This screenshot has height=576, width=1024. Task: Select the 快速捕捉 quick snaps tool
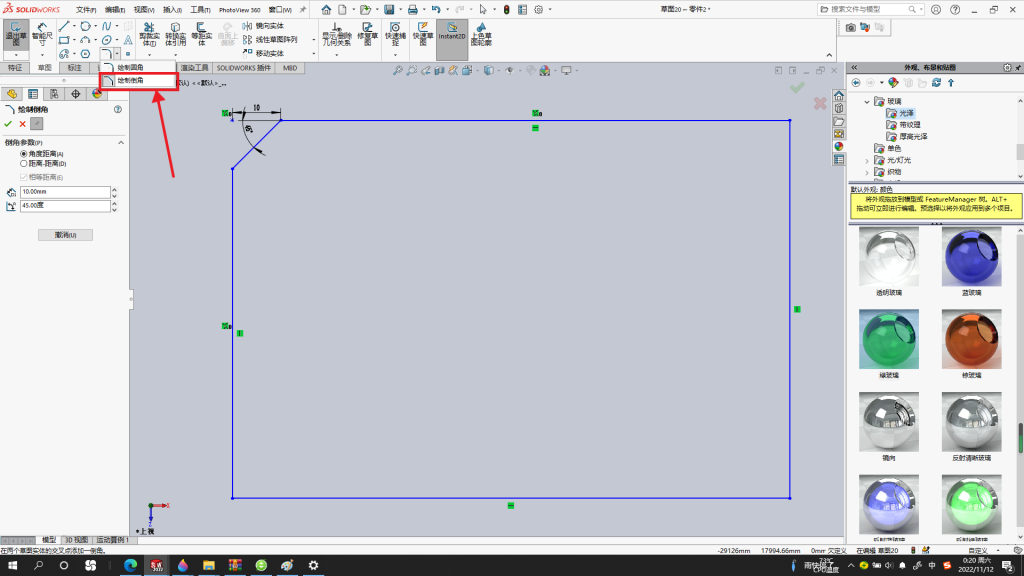[x=394, y=34]
